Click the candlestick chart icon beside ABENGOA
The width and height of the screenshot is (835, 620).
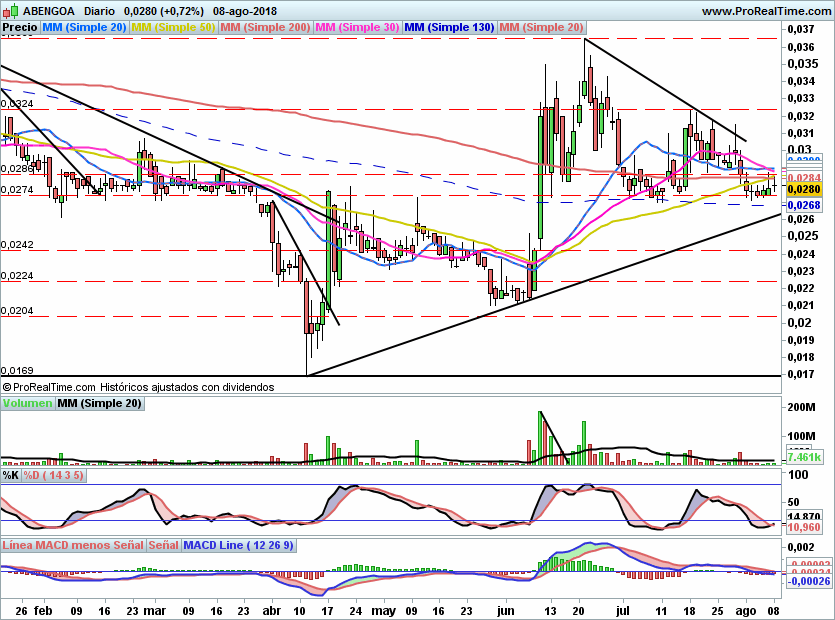click(11, 10)
